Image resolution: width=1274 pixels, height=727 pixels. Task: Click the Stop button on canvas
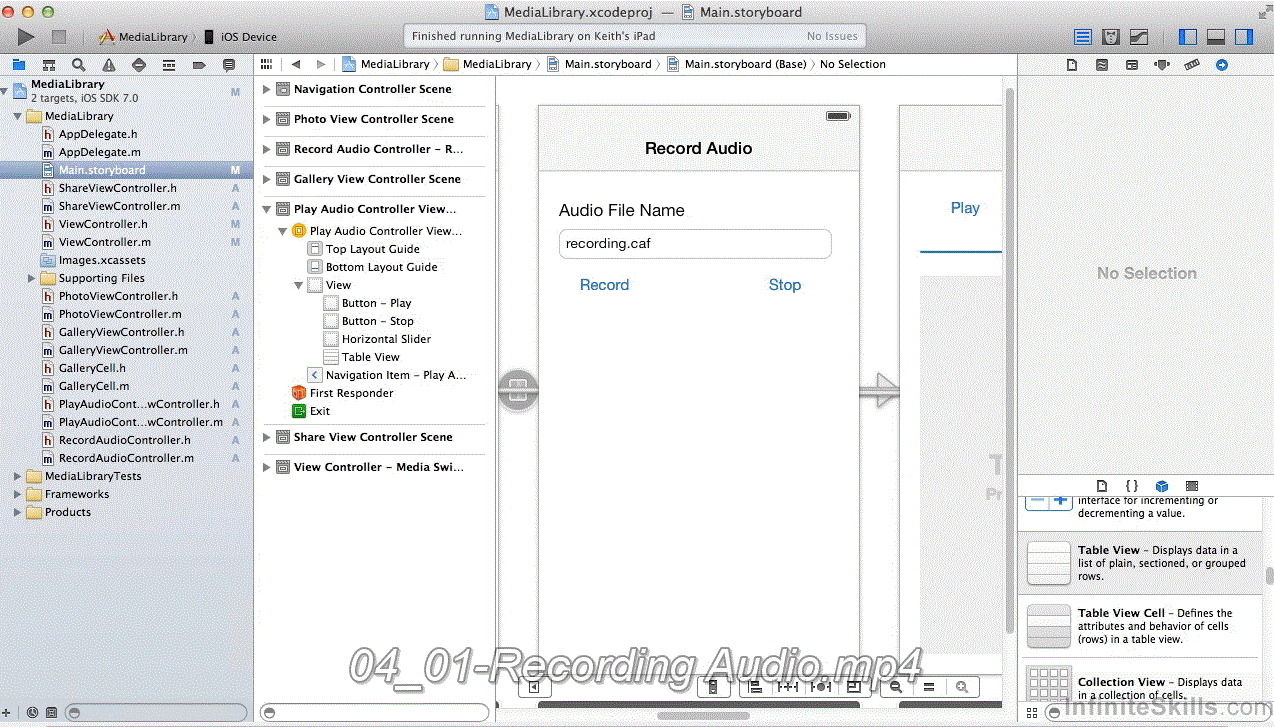[785, 285]
